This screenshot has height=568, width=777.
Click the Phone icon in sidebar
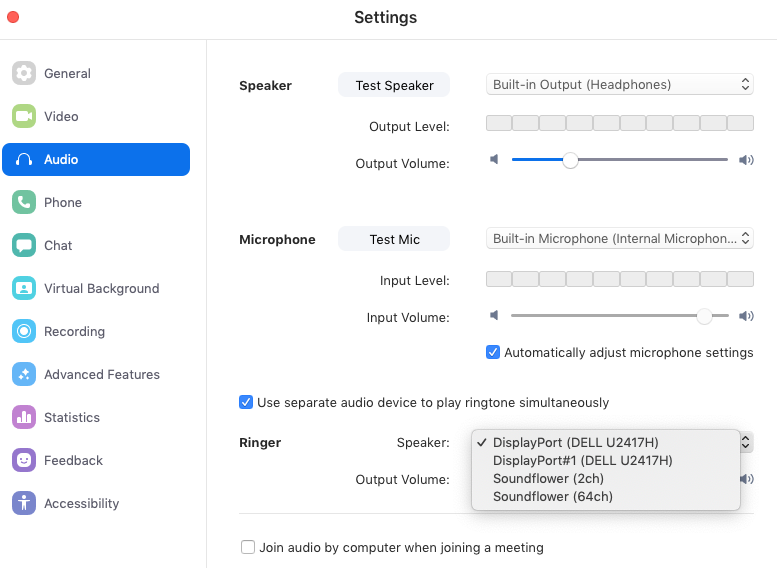[x=24, y=203]
